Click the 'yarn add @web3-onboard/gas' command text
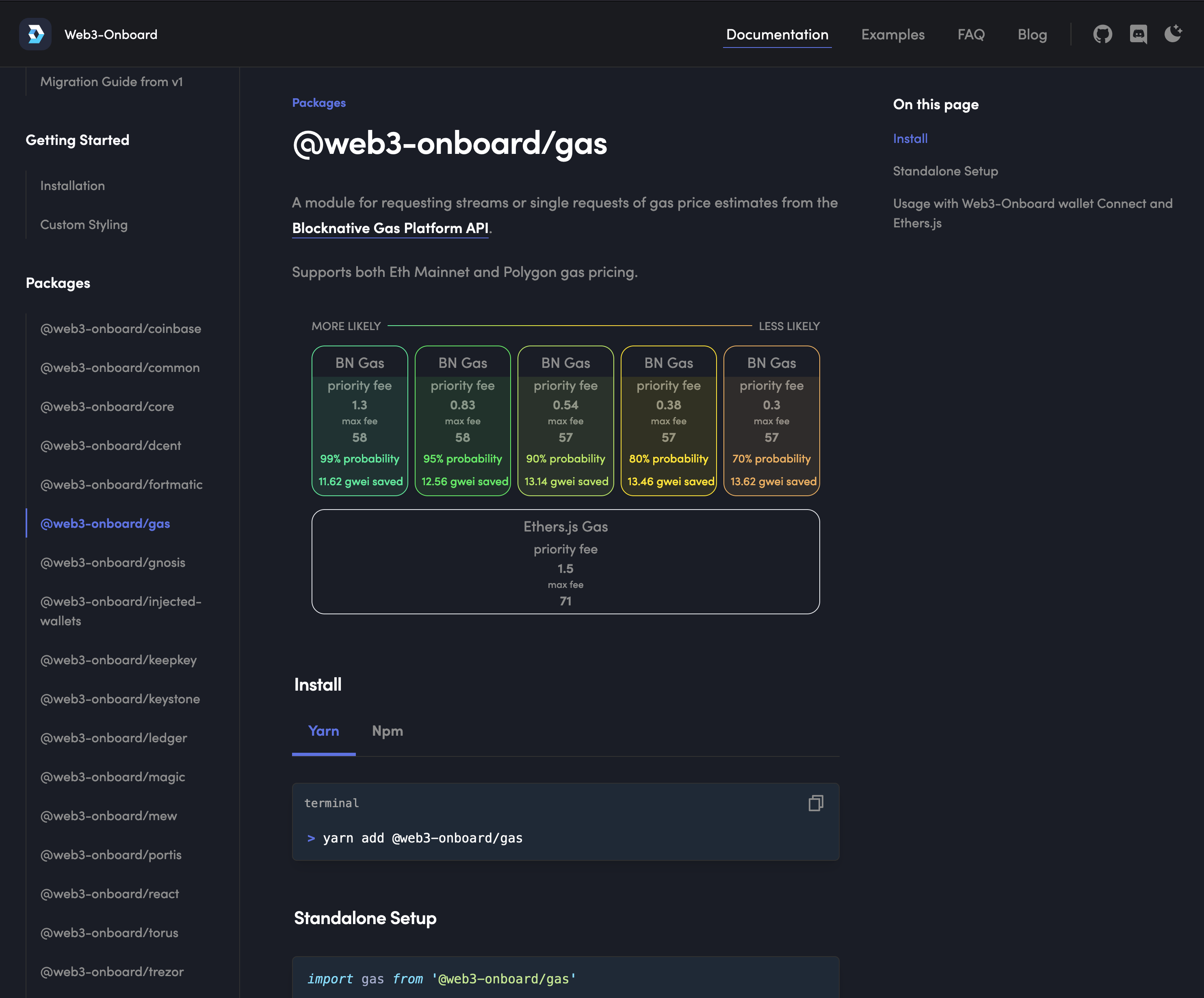The height and width of the screenshot is (998, 1204). (x=422, y=838)
